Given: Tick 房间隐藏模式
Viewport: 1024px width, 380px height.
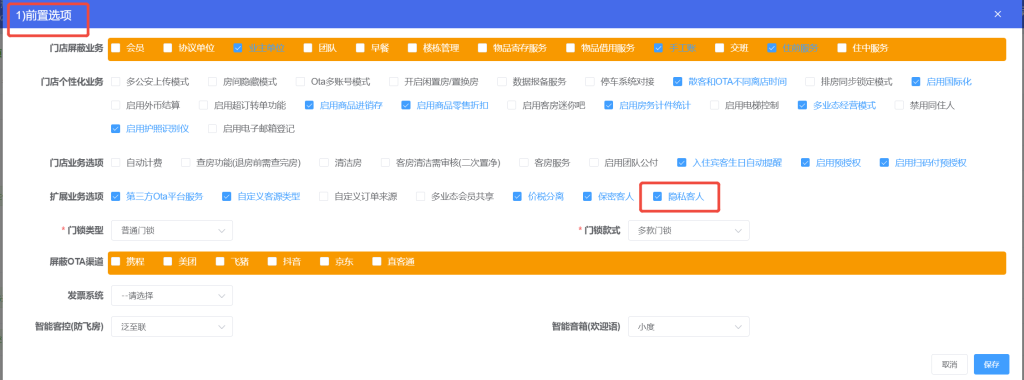Looking at the screenshot, I should tap(212, 82).
